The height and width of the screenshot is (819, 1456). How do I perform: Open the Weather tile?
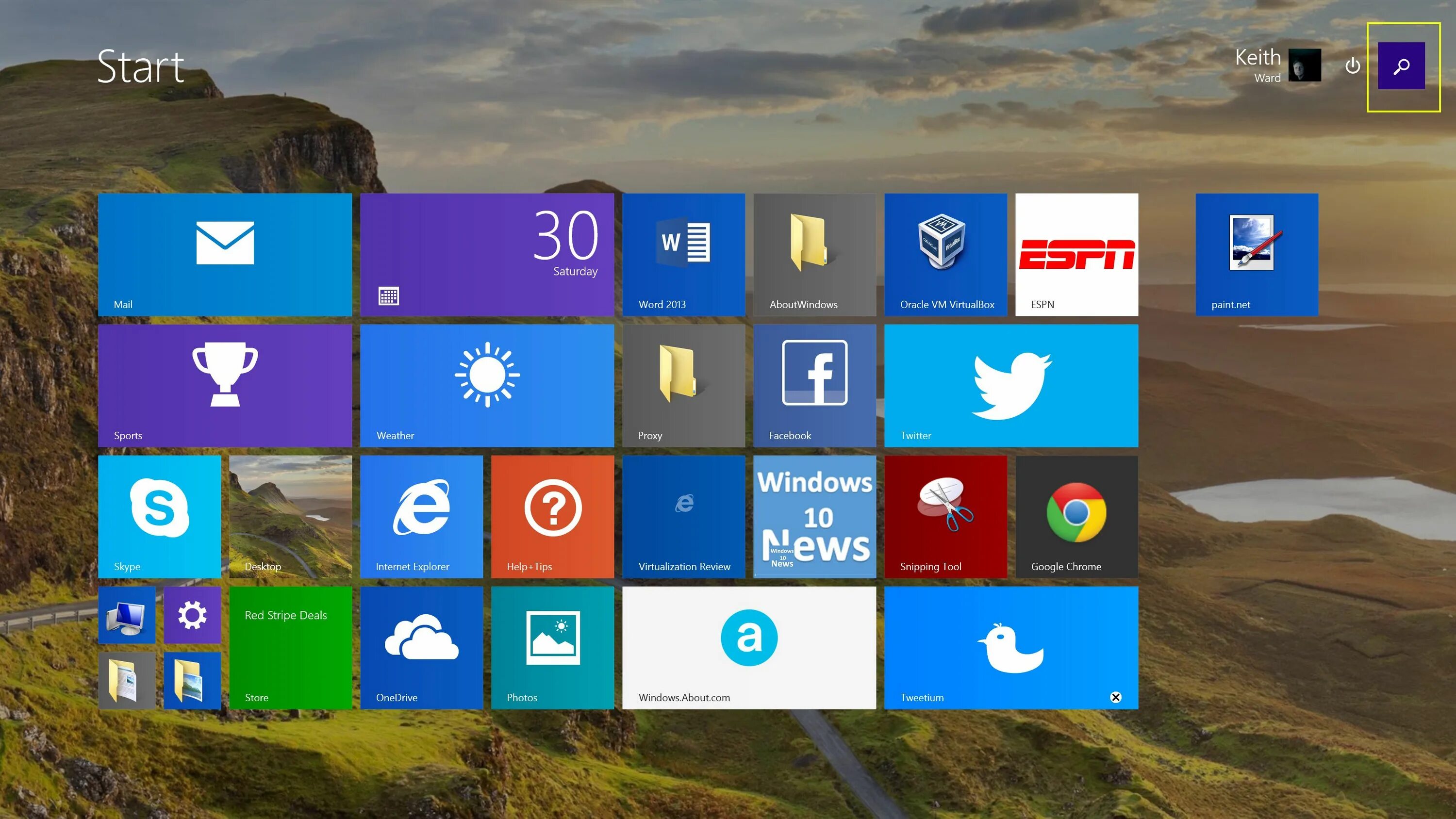click(x=487, y=385)
